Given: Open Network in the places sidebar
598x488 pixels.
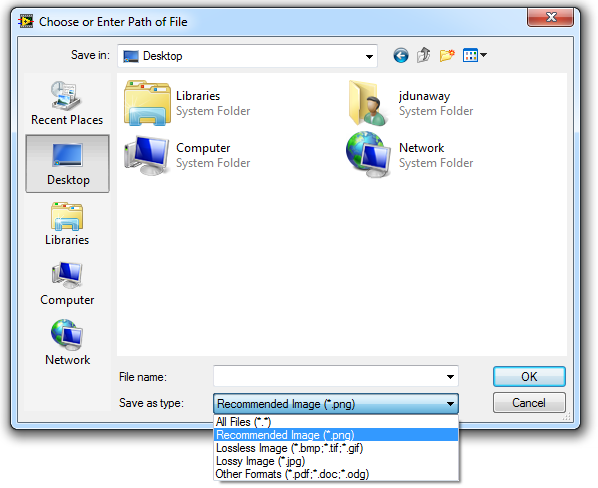Looking at the screenshot, I should tap(67, 343).
